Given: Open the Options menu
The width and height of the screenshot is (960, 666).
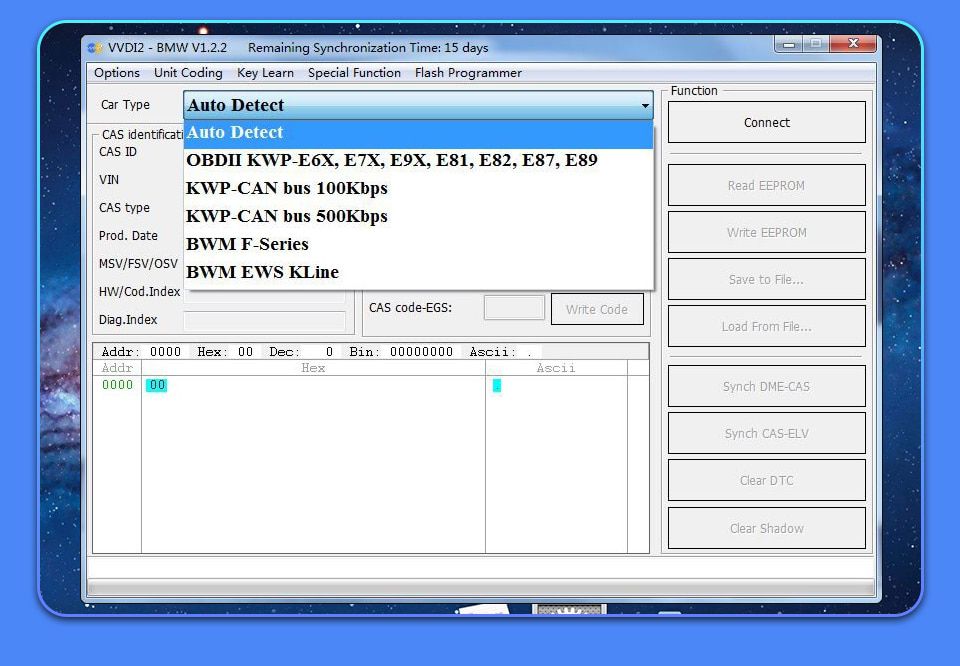Looking at the screenshot, I should click(x=117, y=73).
